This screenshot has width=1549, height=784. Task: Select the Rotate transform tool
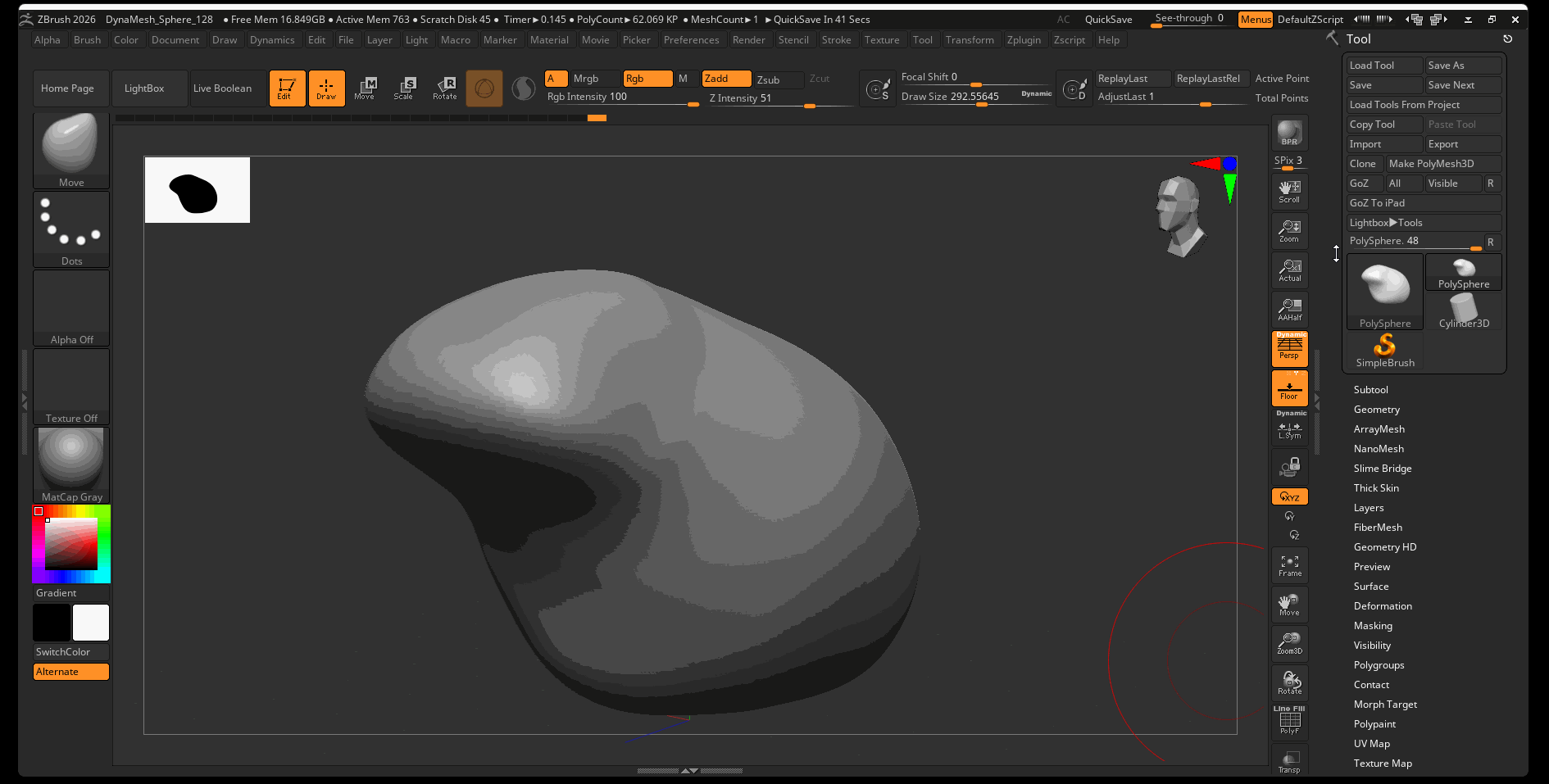445,88
